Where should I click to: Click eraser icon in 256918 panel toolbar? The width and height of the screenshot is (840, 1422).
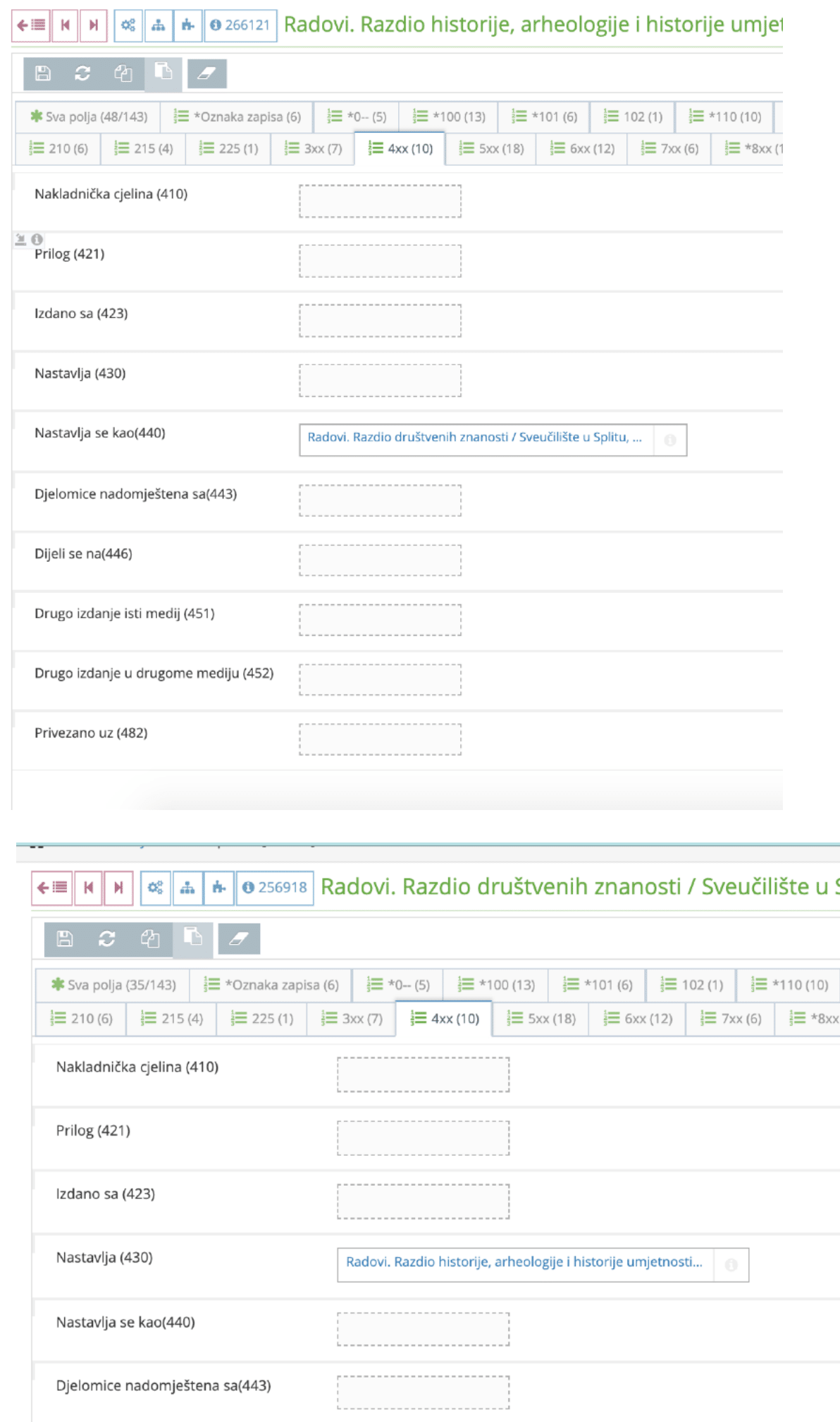[x=239, y=938]
